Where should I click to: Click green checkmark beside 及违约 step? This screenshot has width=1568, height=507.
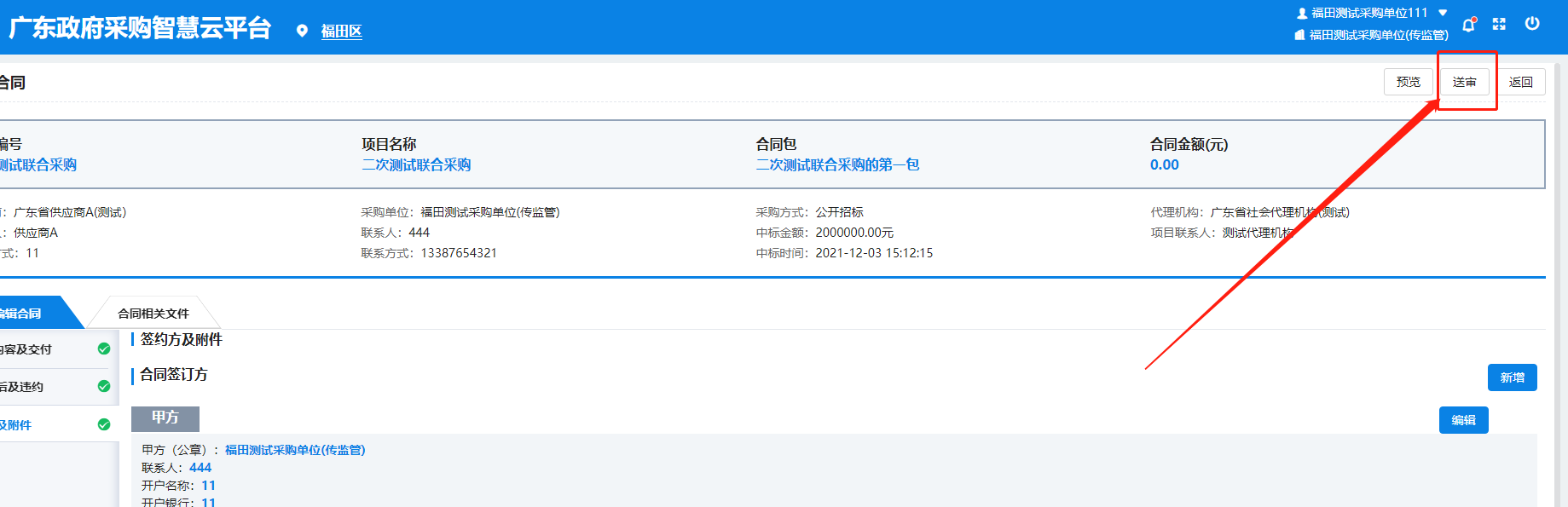point(104,386)
